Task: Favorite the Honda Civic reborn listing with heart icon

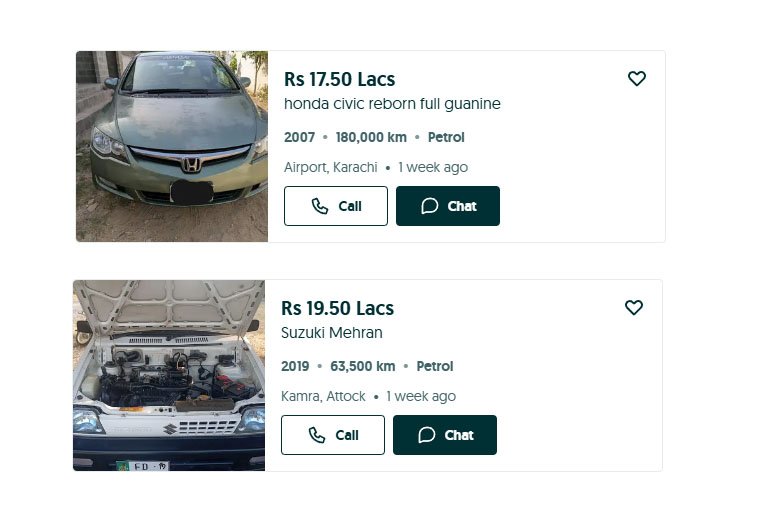Action: click(x=637, y=79)
